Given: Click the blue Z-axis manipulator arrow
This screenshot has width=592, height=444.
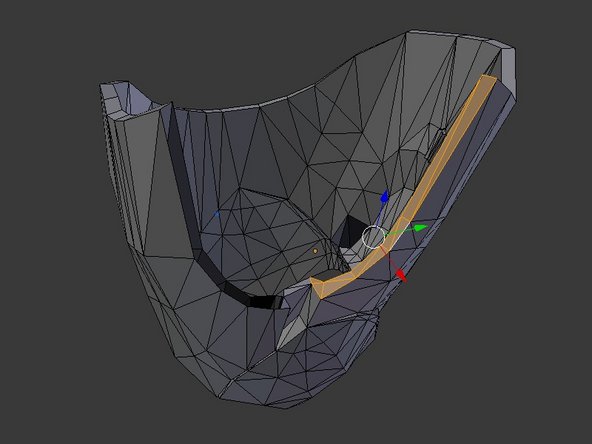Looking at the screenshot, I should [385, 197].
